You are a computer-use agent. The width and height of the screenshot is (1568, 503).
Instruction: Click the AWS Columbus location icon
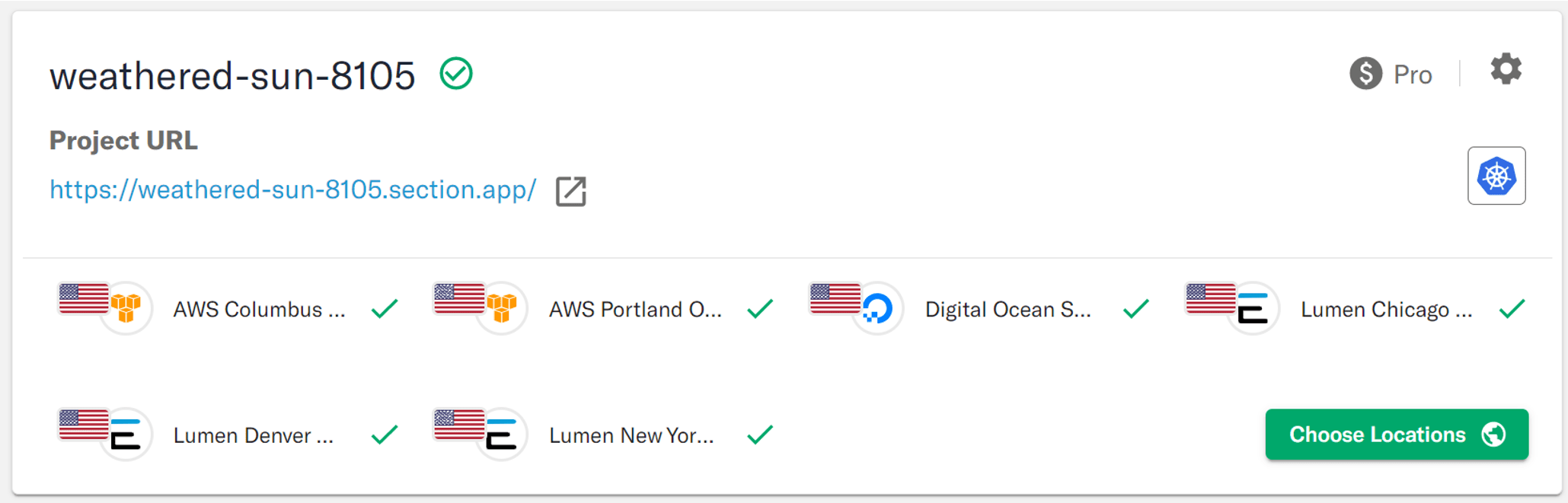tap(126, 308)
